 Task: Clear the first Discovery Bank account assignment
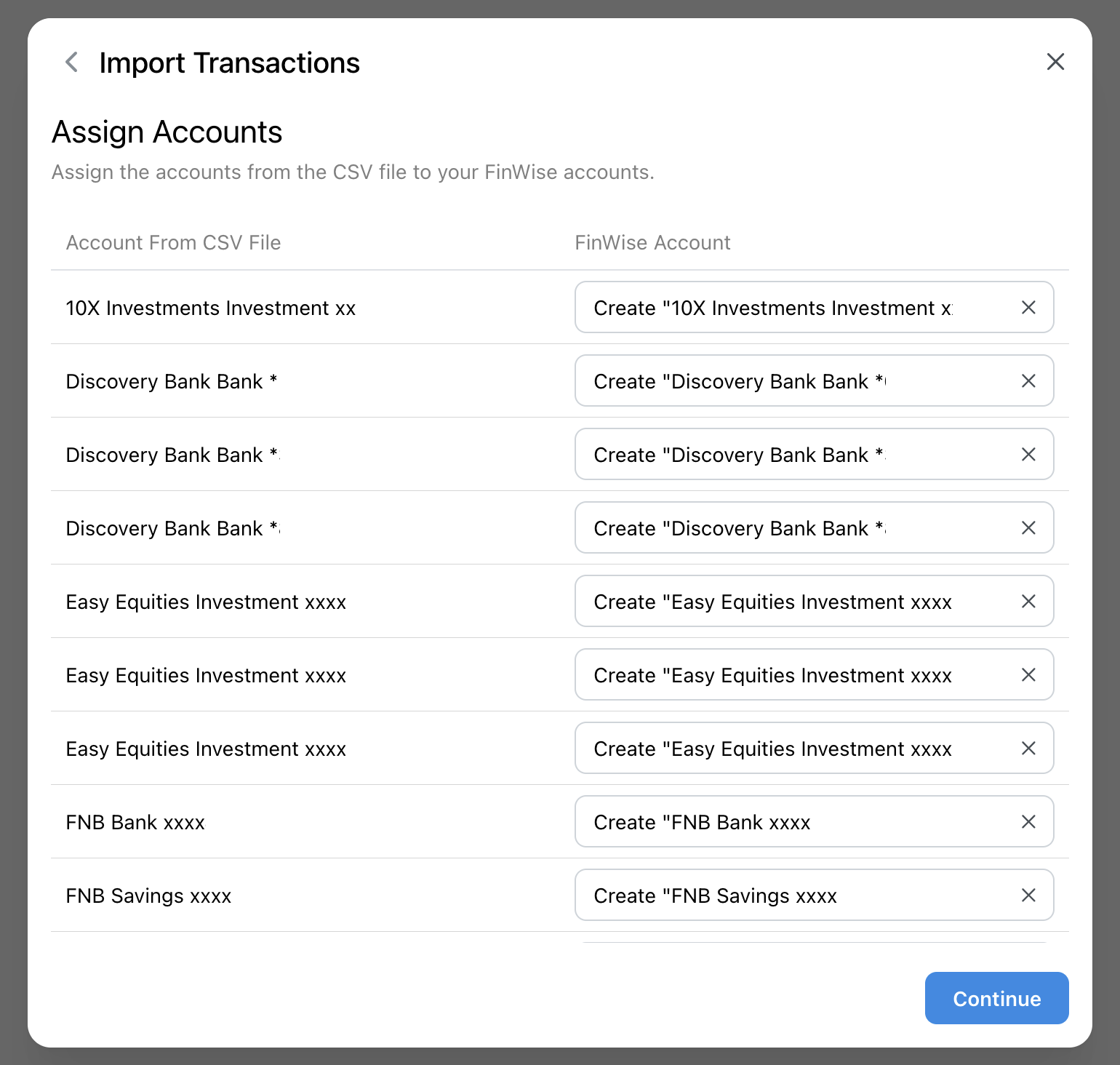coord(1028,380)
